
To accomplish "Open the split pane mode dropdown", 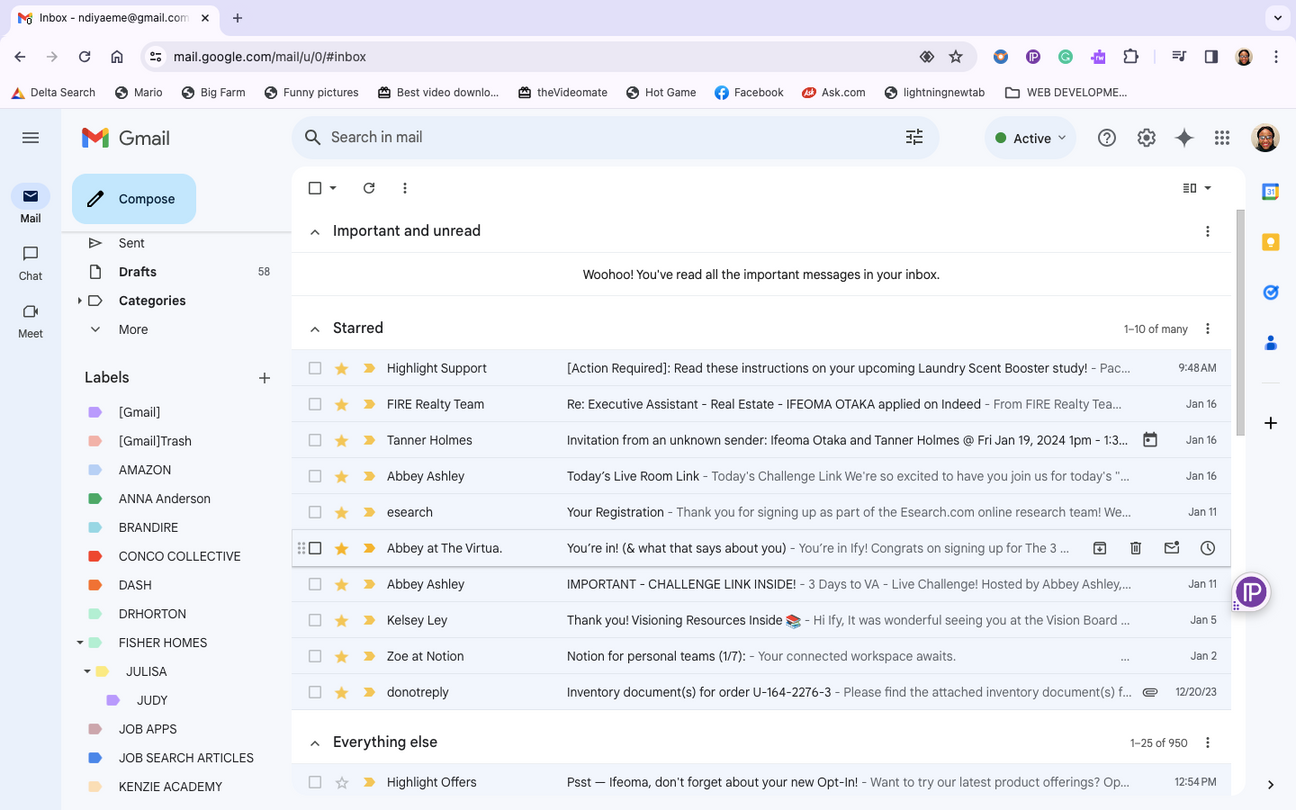I will [x=1197, y=188].
